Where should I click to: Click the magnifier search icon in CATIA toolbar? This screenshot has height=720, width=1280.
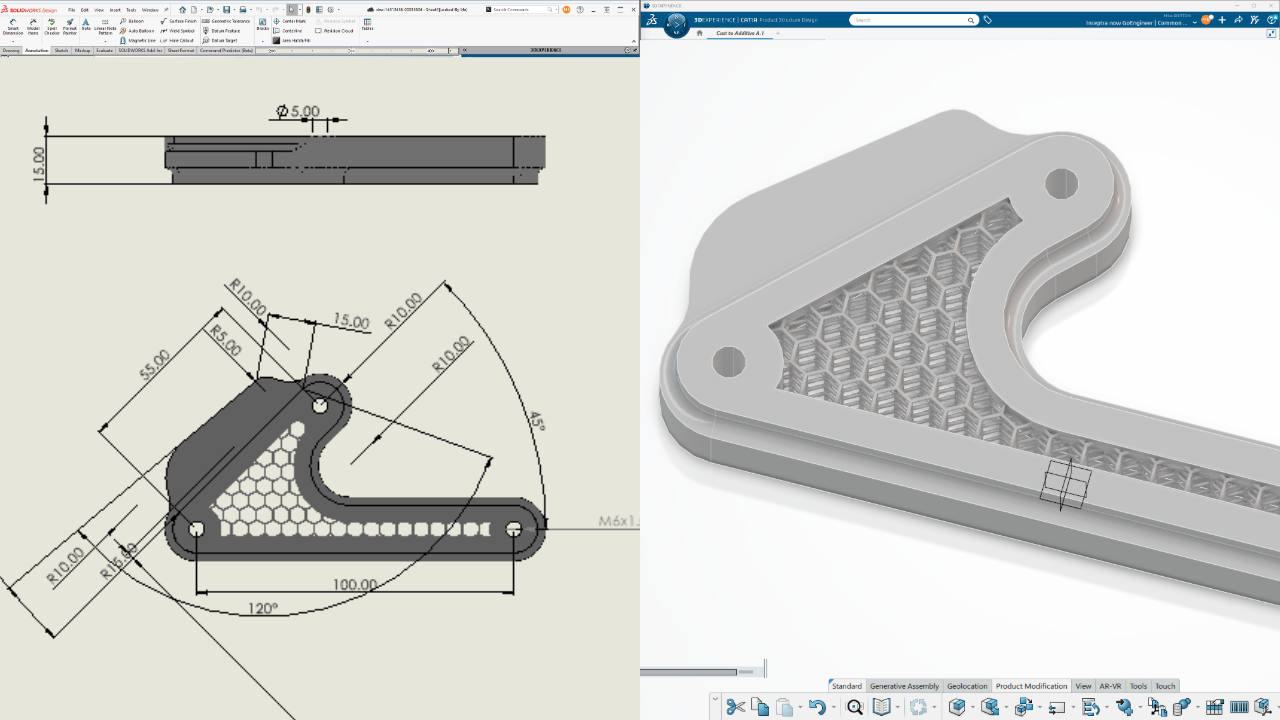[855, 707]
